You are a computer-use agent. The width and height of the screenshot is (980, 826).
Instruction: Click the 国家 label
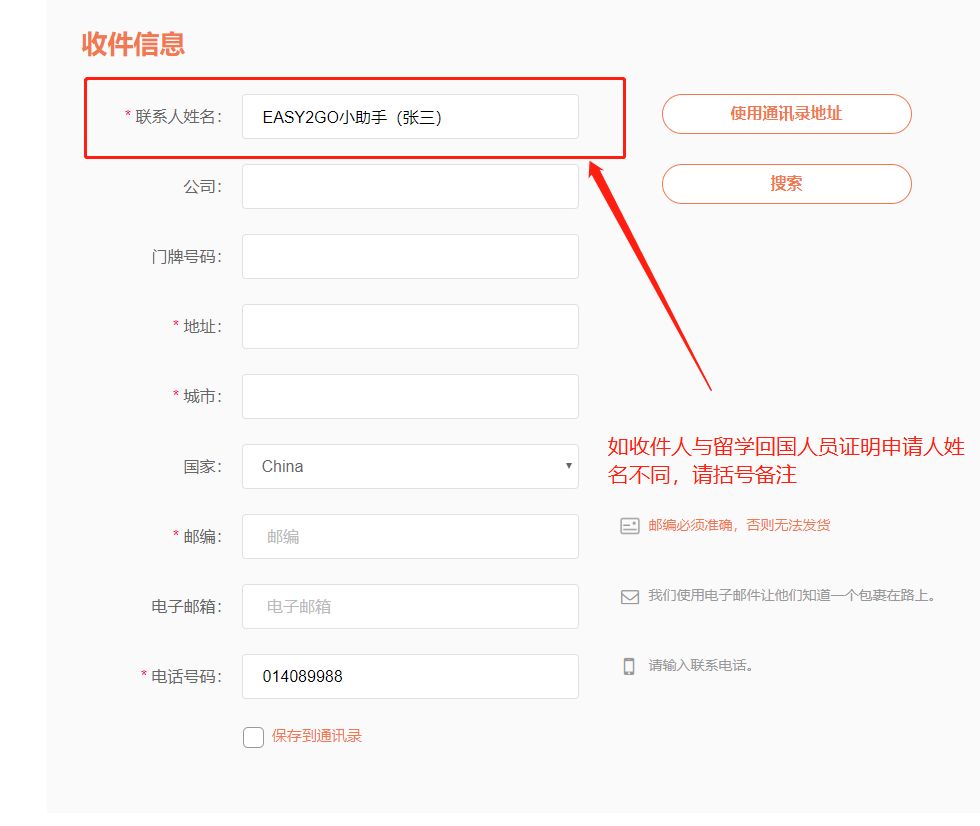point(202,467)
